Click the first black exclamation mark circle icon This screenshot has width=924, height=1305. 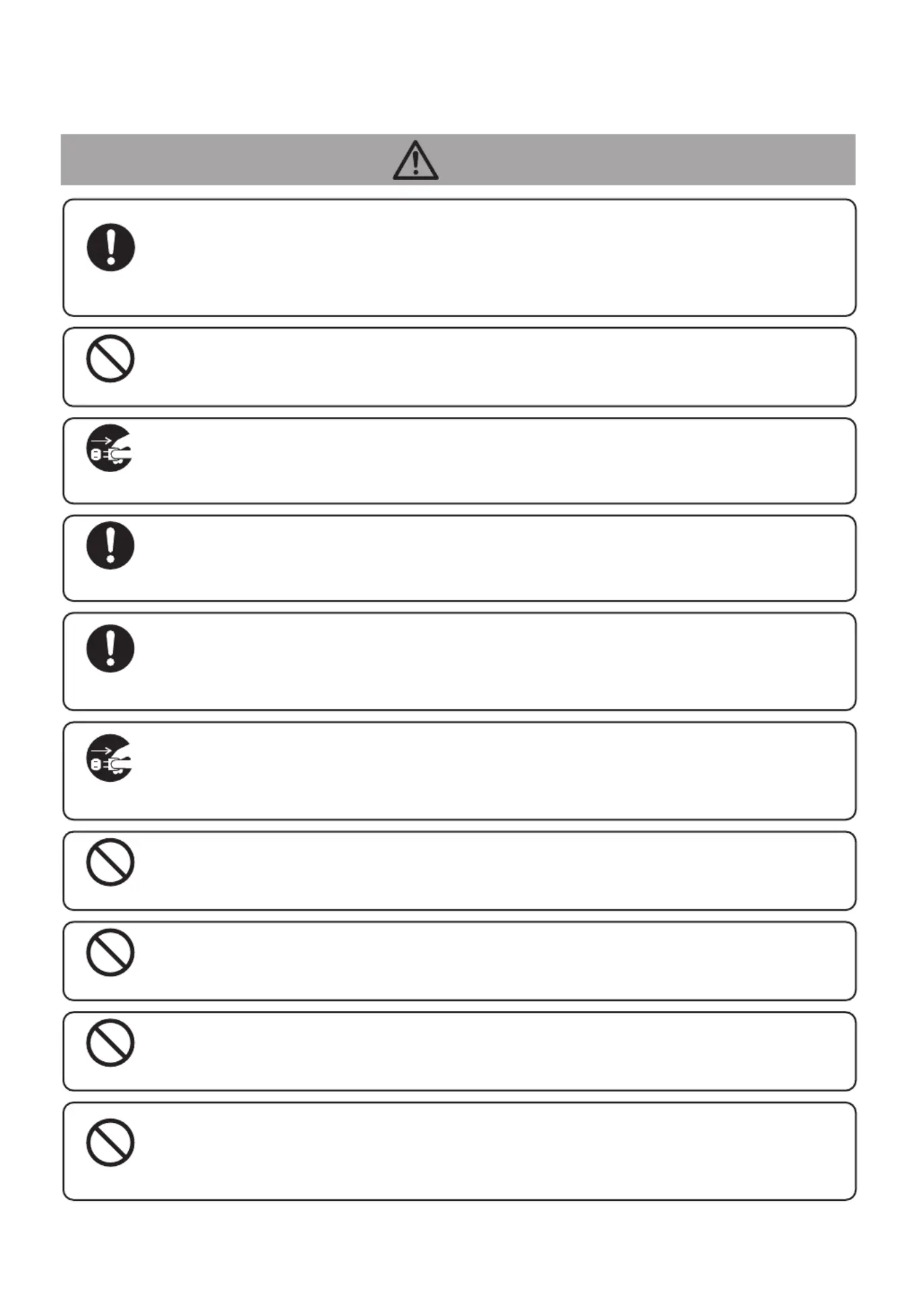pyautogui.click(x=111, y=247)
